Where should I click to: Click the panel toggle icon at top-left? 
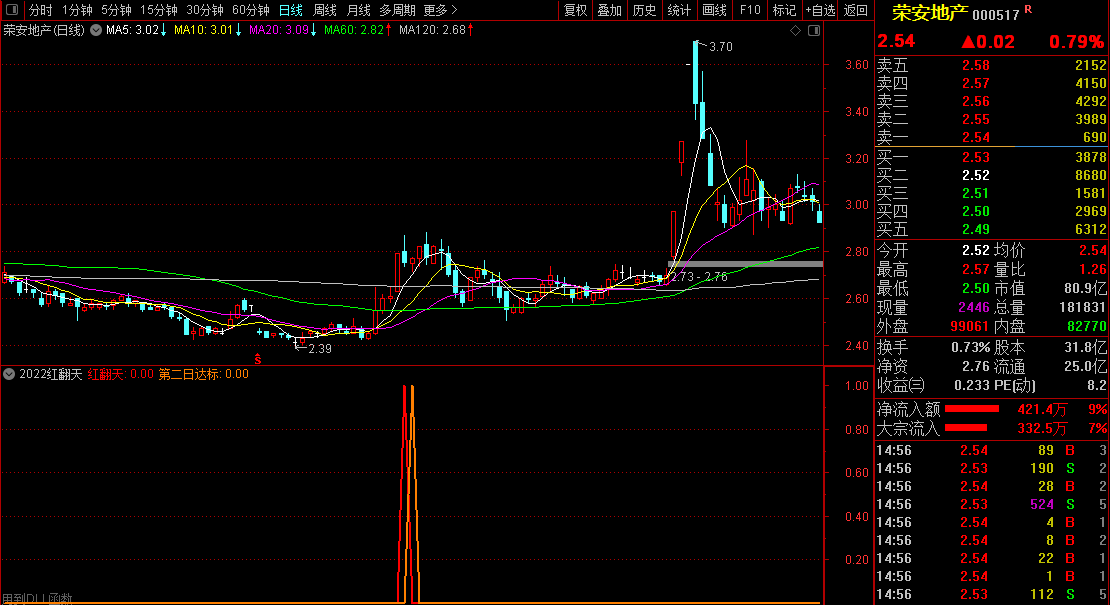(13, 10)
